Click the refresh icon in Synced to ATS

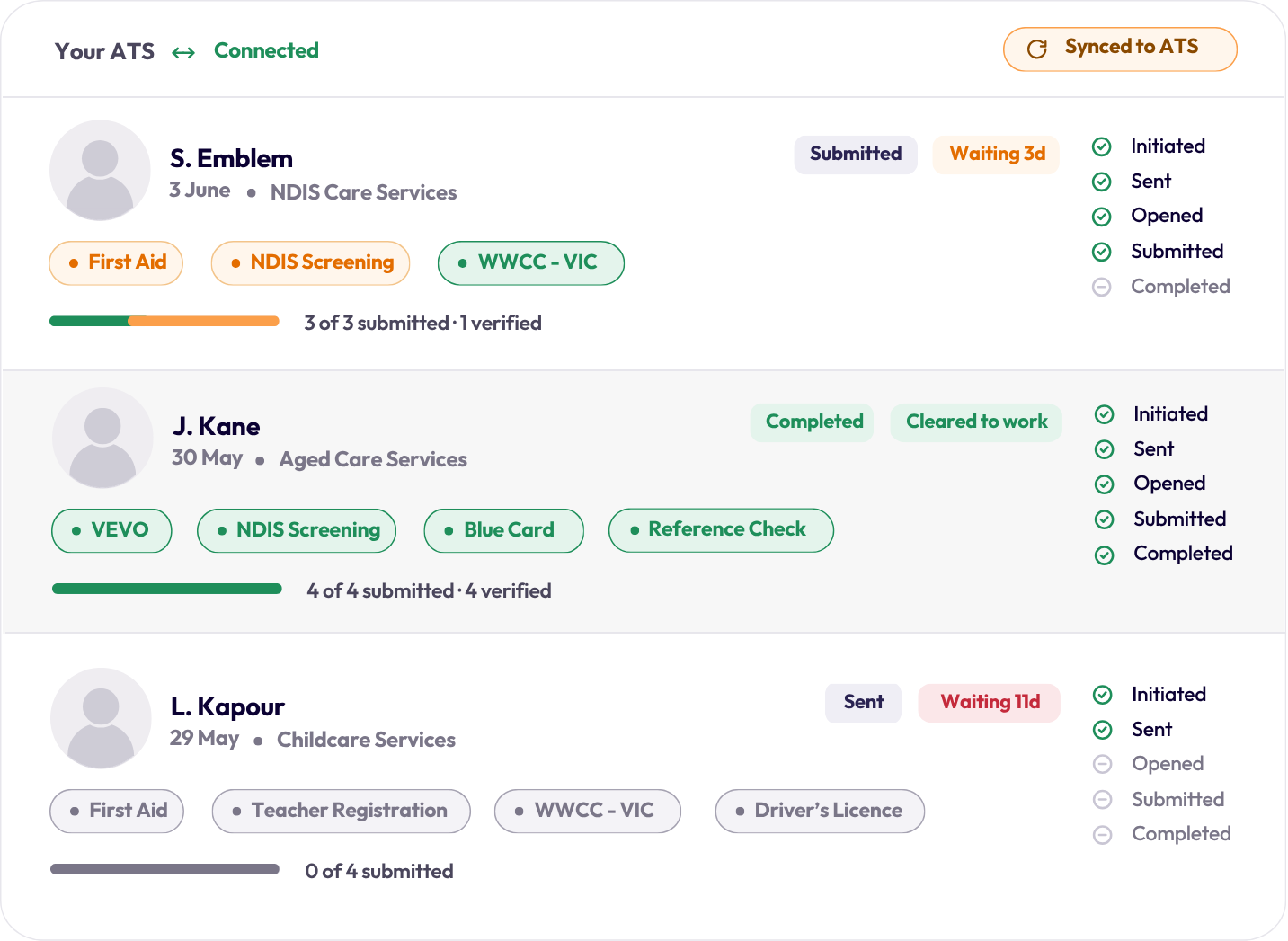[x=1037, y=49]
